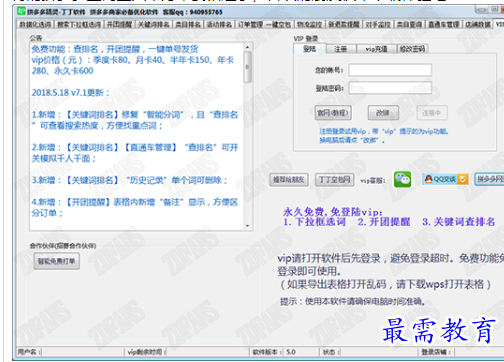This screenshot has height=362, width=504.
Task: Click the '提示：使用本软件请确保电脑时间准确' hint text
Action: coord(353,302)
